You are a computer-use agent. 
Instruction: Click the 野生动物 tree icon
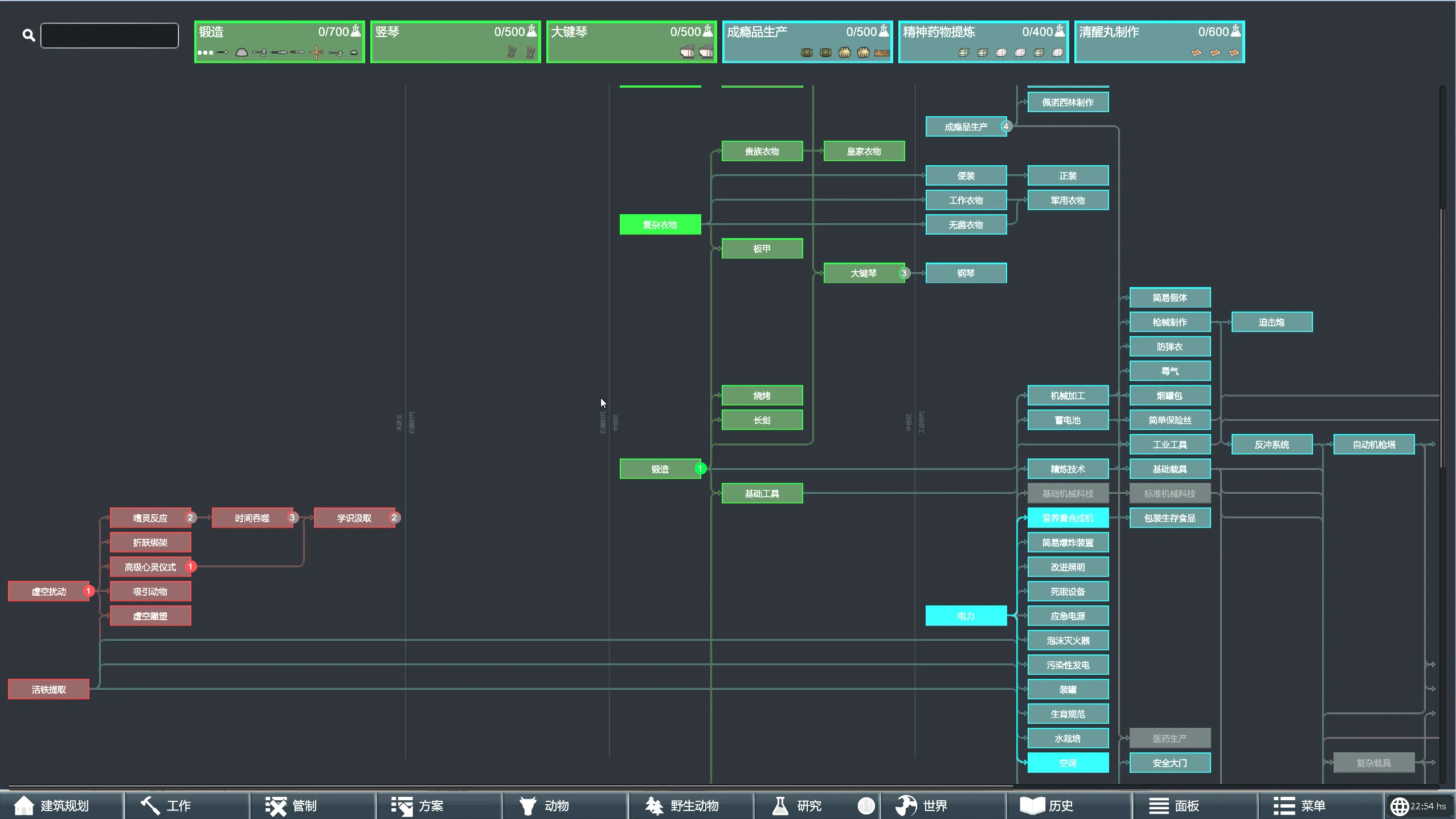[x=654, y=805]
